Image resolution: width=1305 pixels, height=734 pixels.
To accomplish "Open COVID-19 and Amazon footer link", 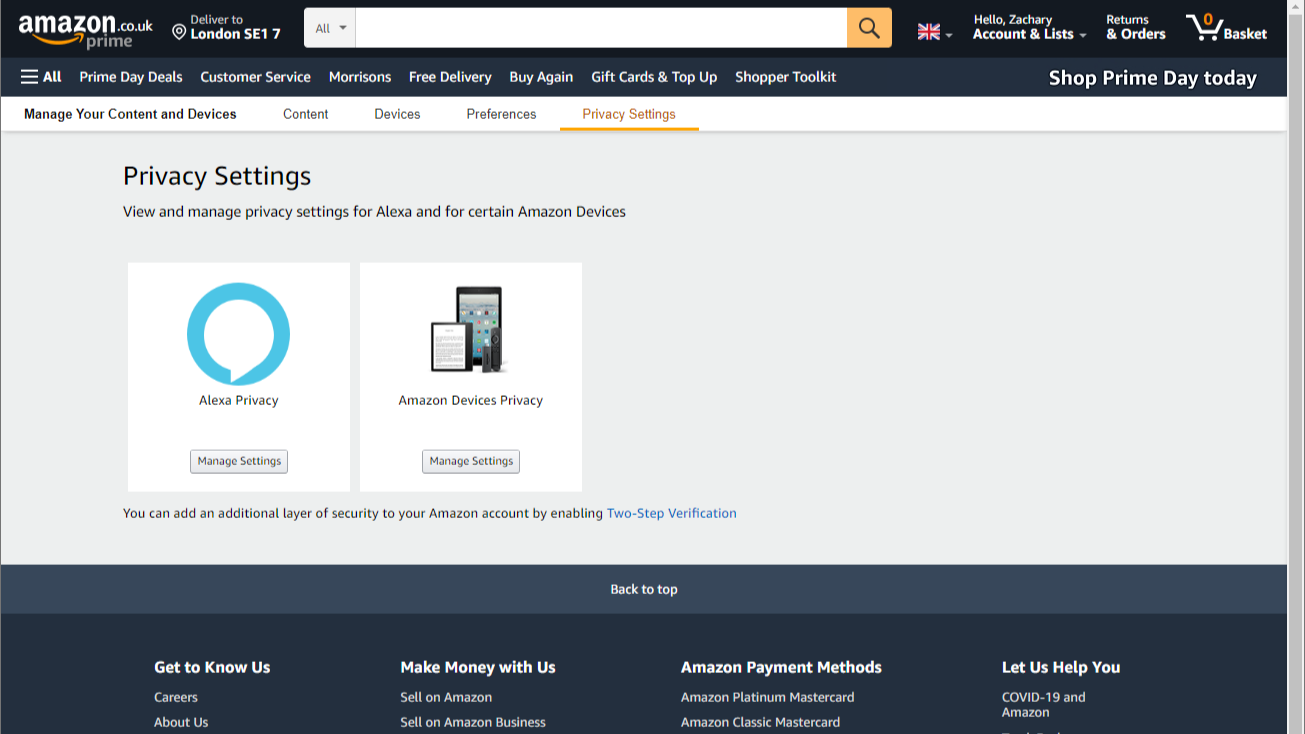I will tap(1043, 705).
